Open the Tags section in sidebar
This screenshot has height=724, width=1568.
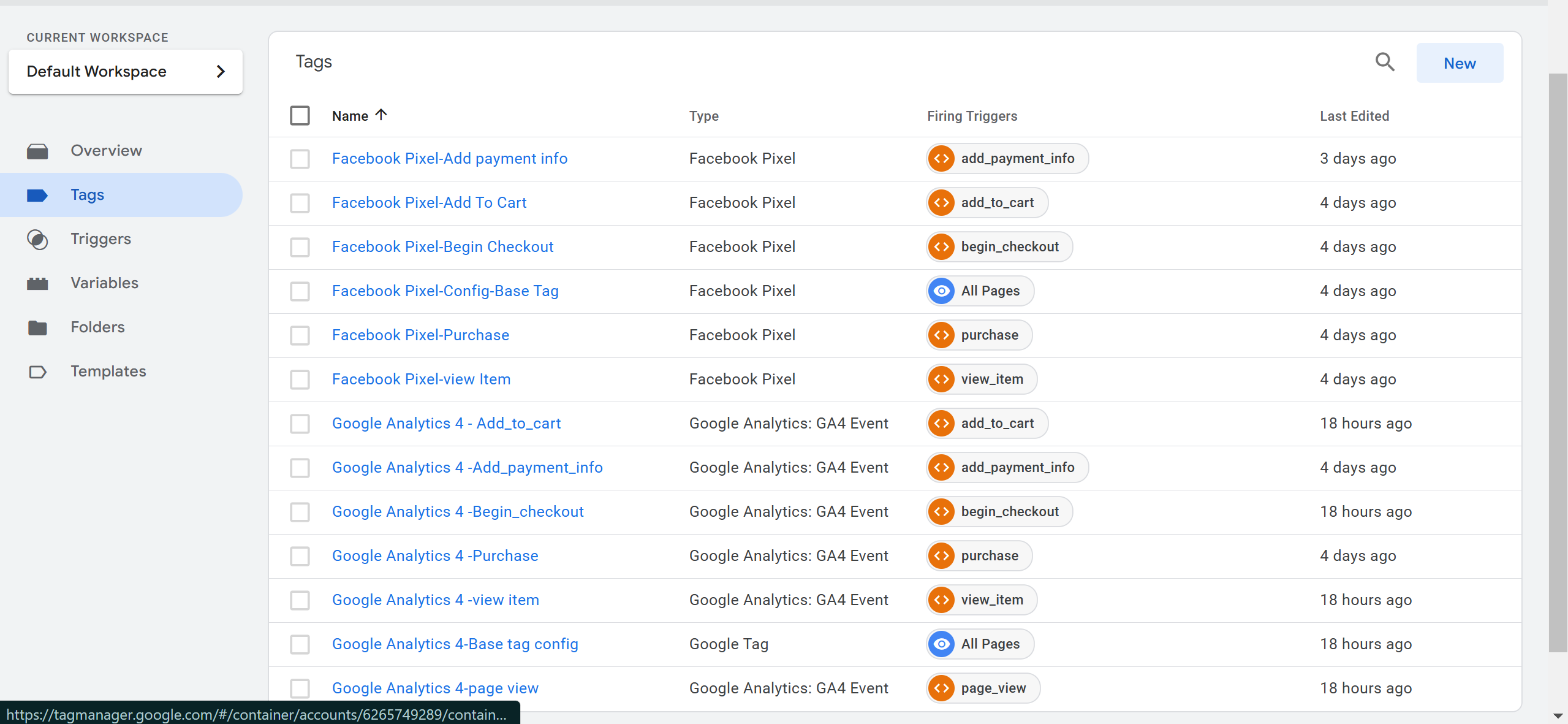pyautogui.click(x=88, y=195)
